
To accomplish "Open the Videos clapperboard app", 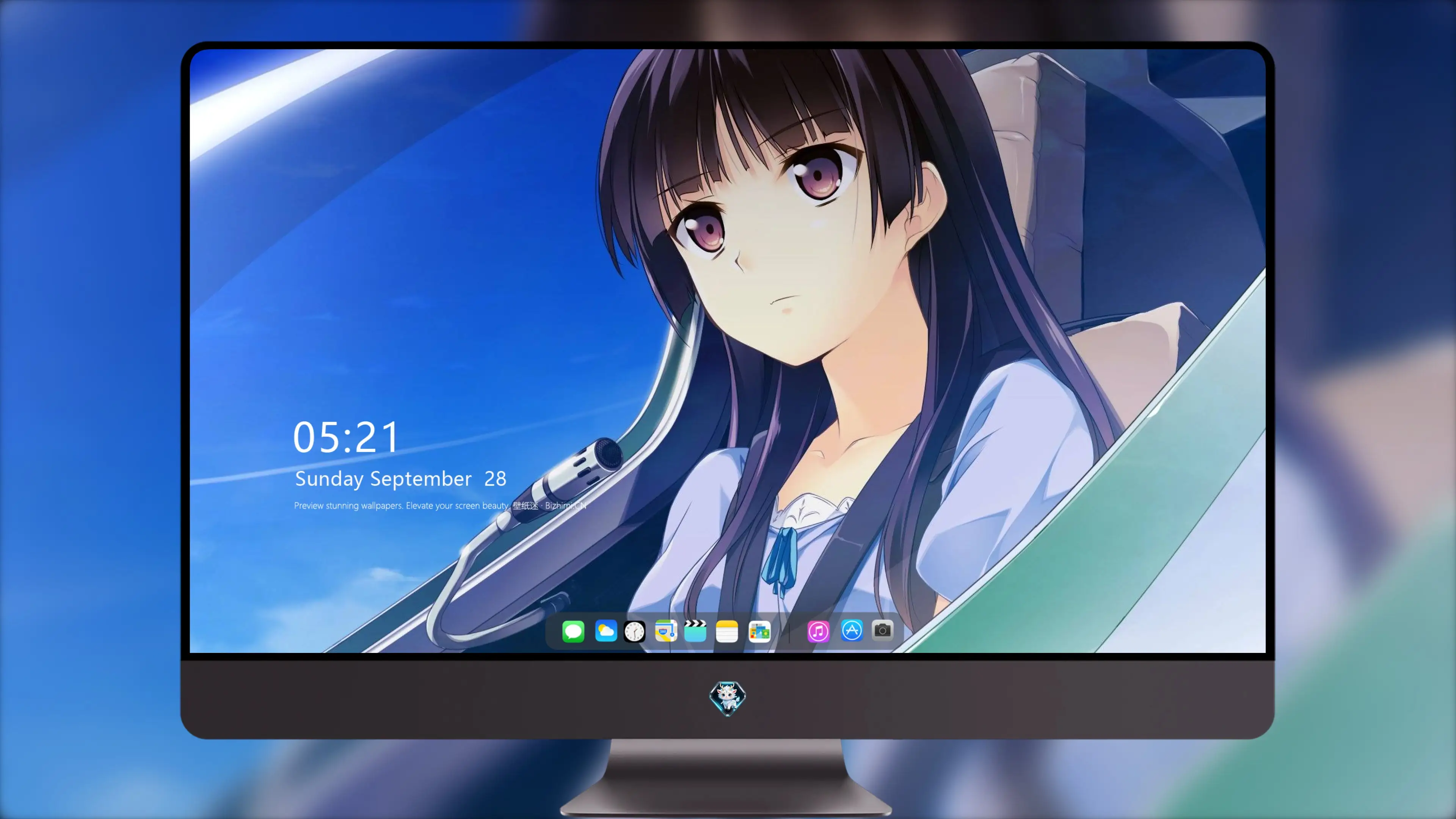I will point(695,631).
